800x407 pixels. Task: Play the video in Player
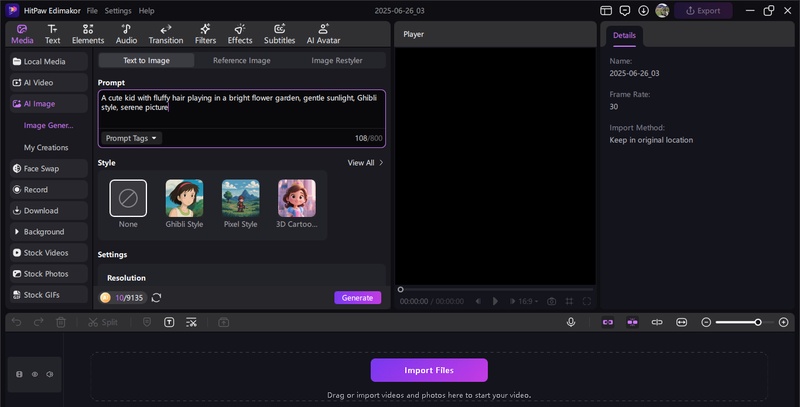495,301
